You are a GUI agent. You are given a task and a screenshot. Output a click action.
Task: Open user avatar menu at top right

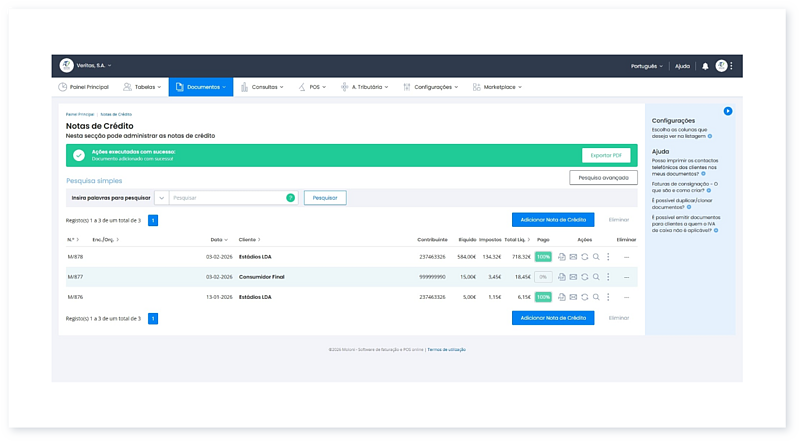click(722, 66)
